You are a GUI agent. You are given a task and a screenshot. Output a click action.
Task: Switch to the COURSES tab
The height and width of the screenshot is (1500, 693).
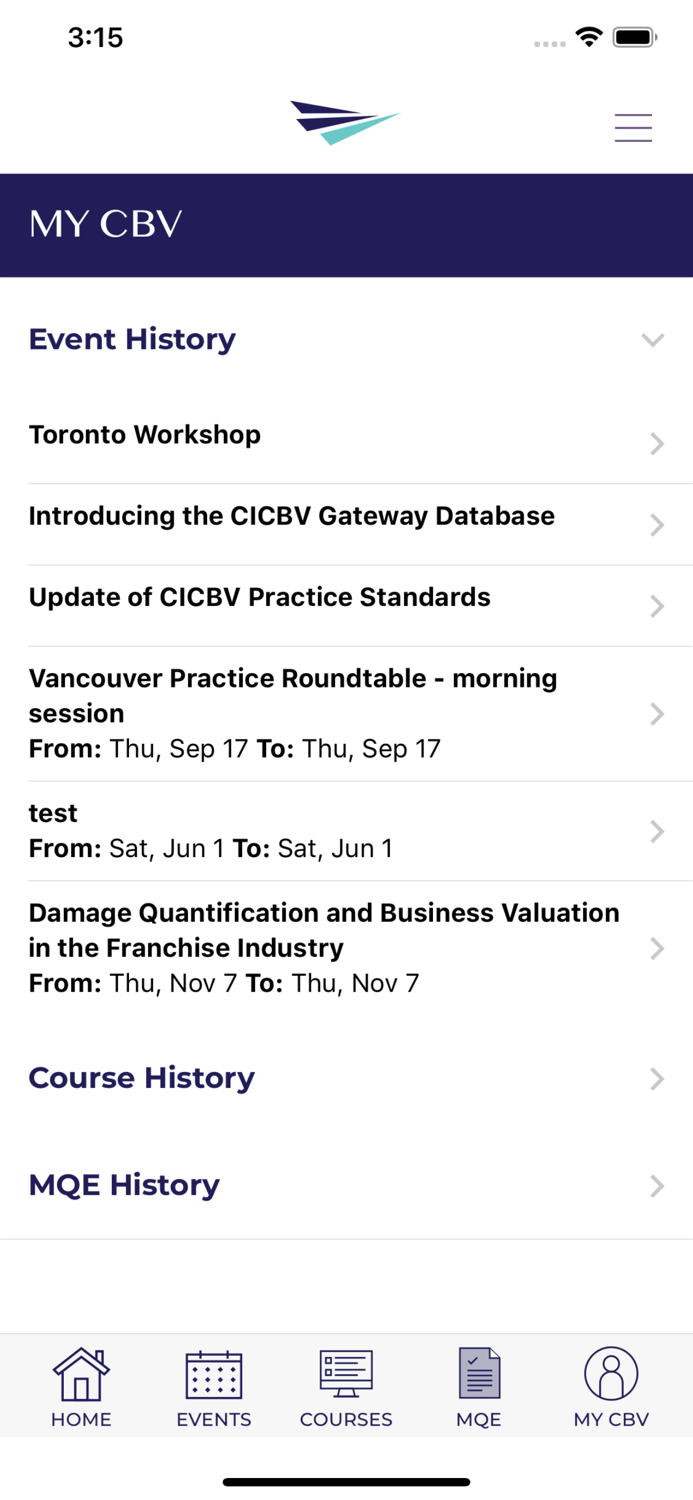point(346,1385)
